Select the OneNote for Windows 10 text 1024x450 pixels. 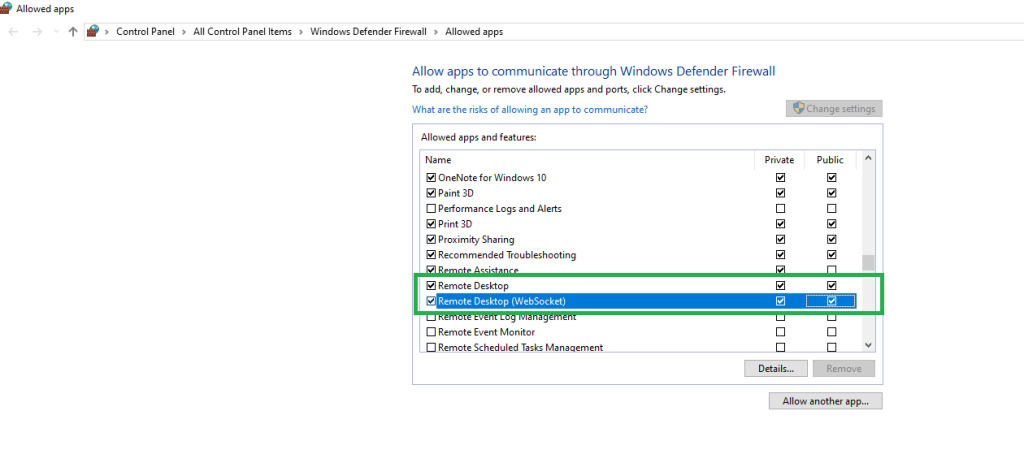pos(492,177)
